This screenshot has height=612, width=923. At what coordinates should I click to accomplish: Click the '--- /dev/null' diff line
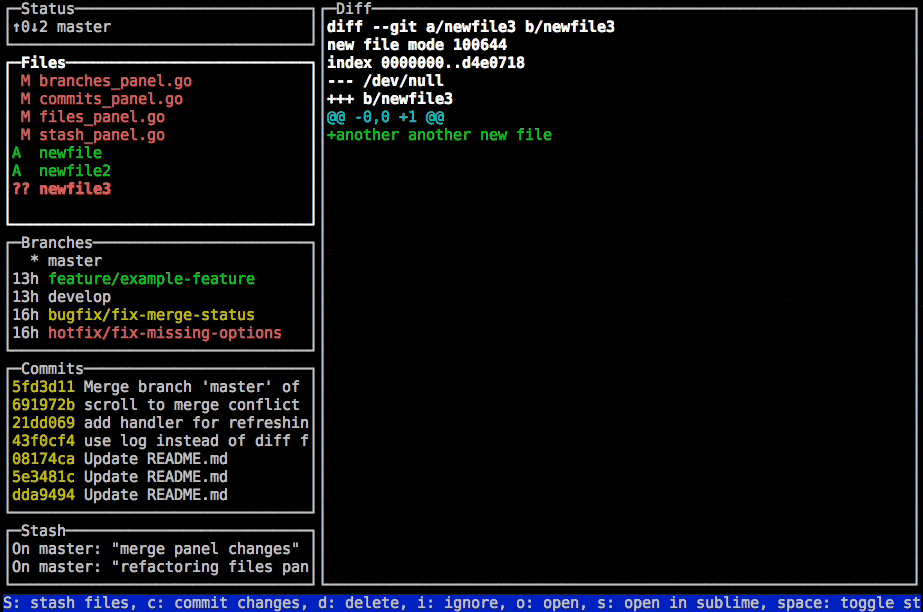tap(385, 81)
